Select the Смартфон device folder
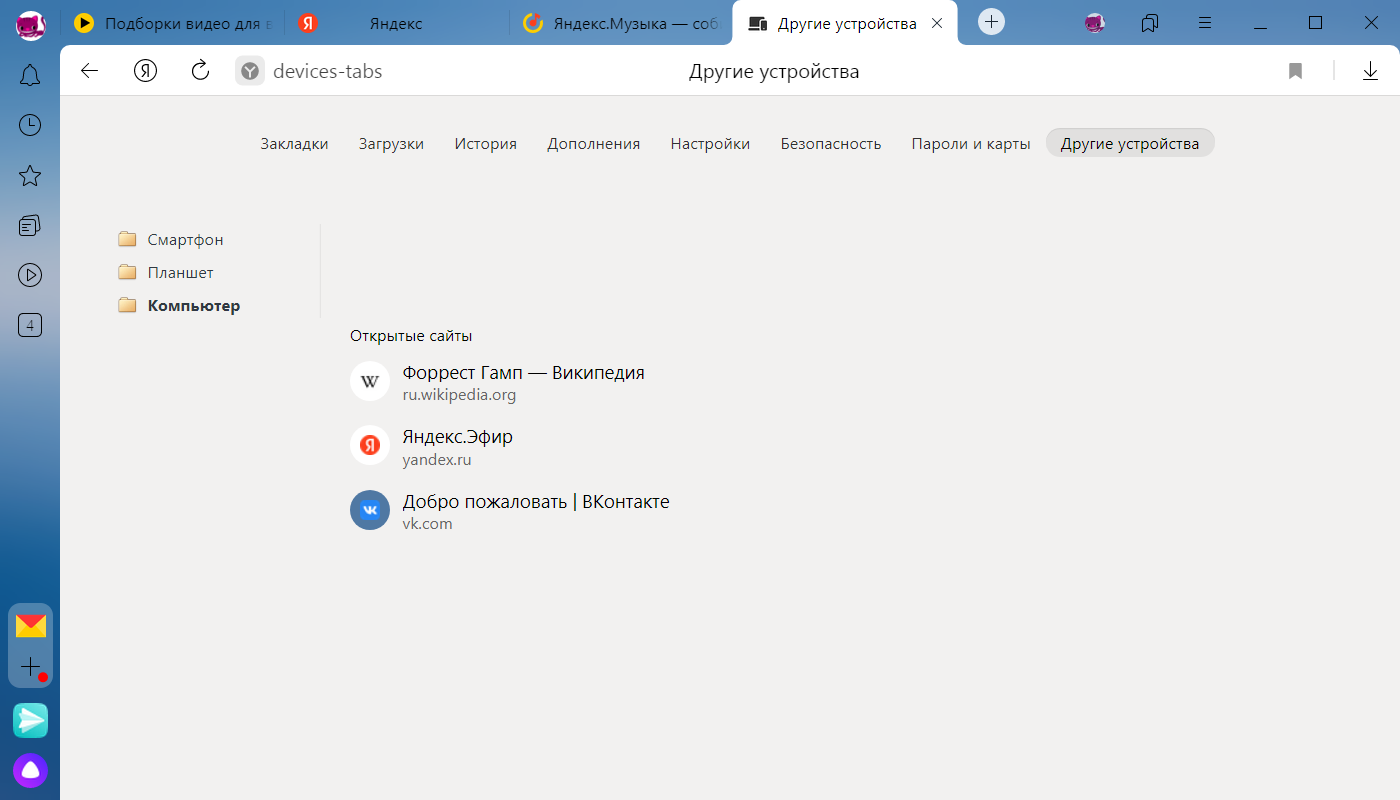 click(x=185, y=240)
